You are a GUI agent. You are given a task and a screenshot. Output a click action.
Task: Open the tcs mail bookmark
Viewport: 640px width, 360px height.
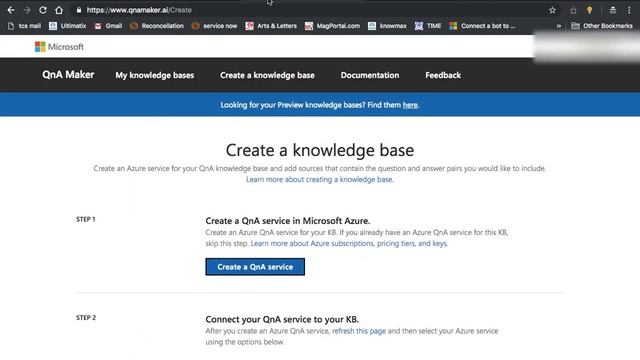point(24,26)
